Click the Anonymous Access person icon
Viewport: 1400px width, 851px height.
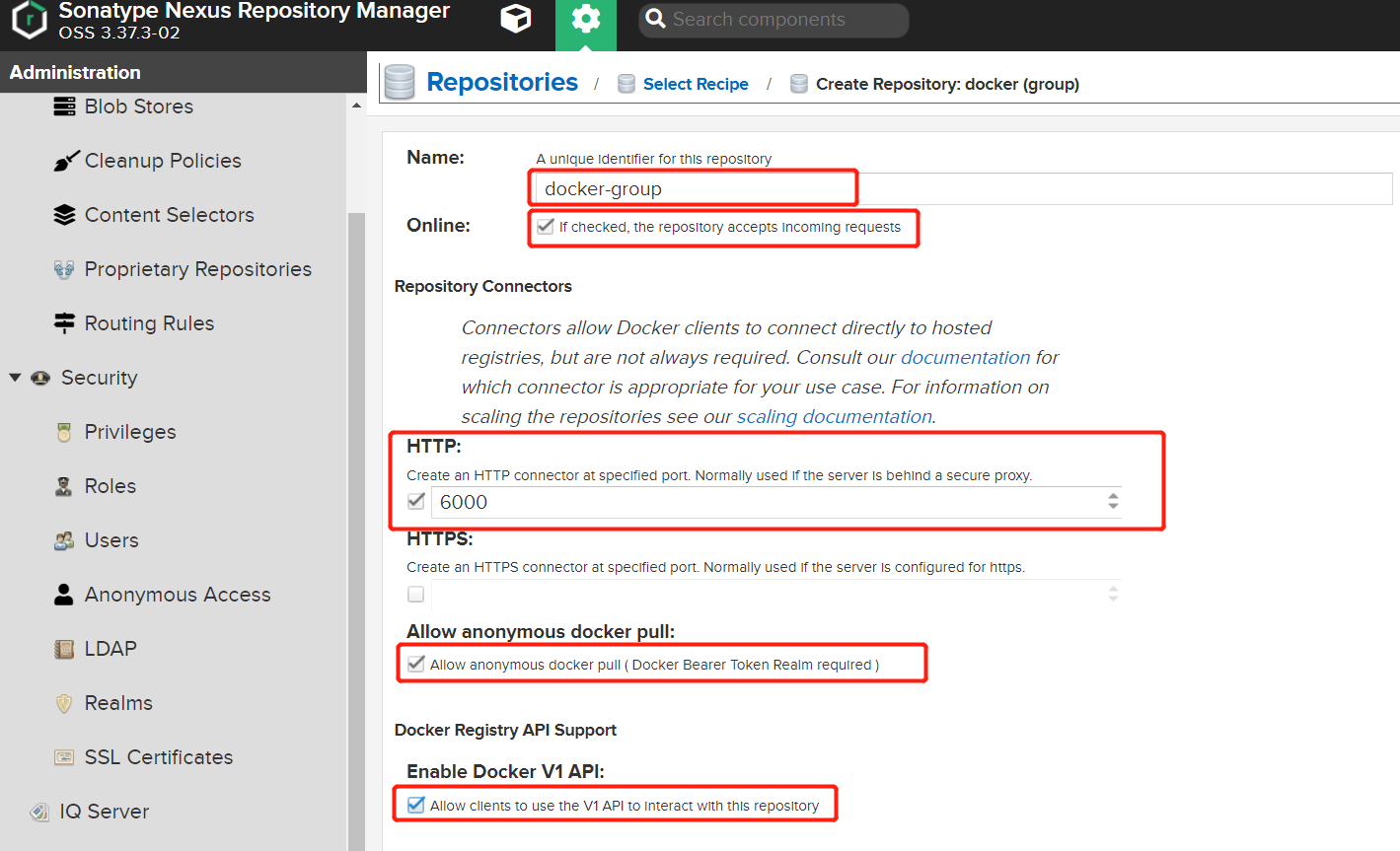click(x=64, y=595)
